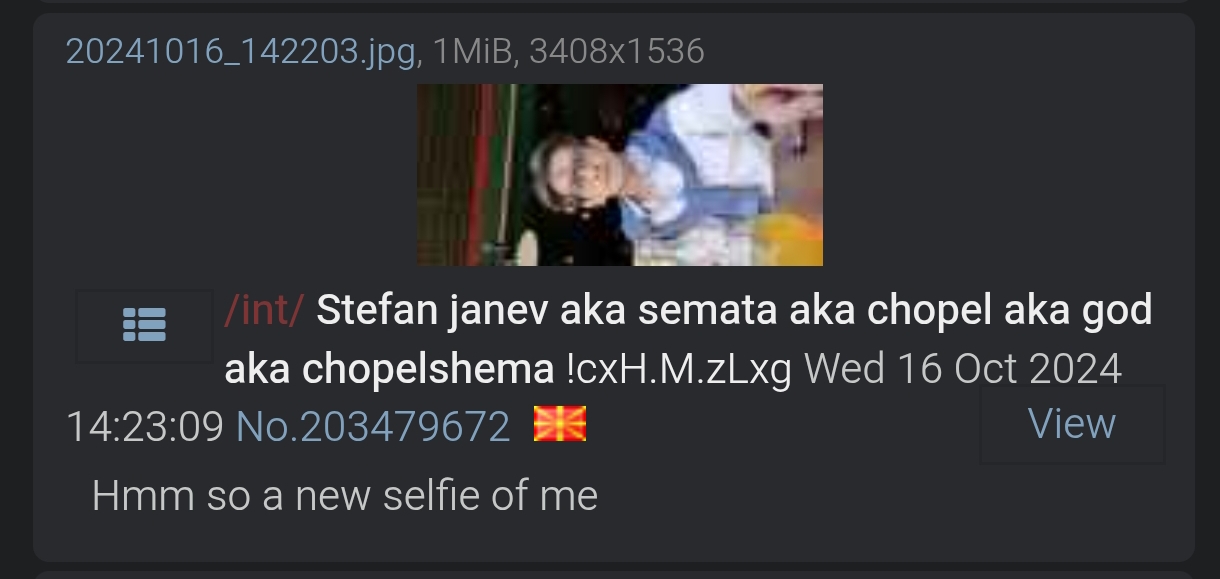The height and width of the screenshot is (579, 1220).
Task: Open the selfie thumbnail image
Action: [620, 175]
